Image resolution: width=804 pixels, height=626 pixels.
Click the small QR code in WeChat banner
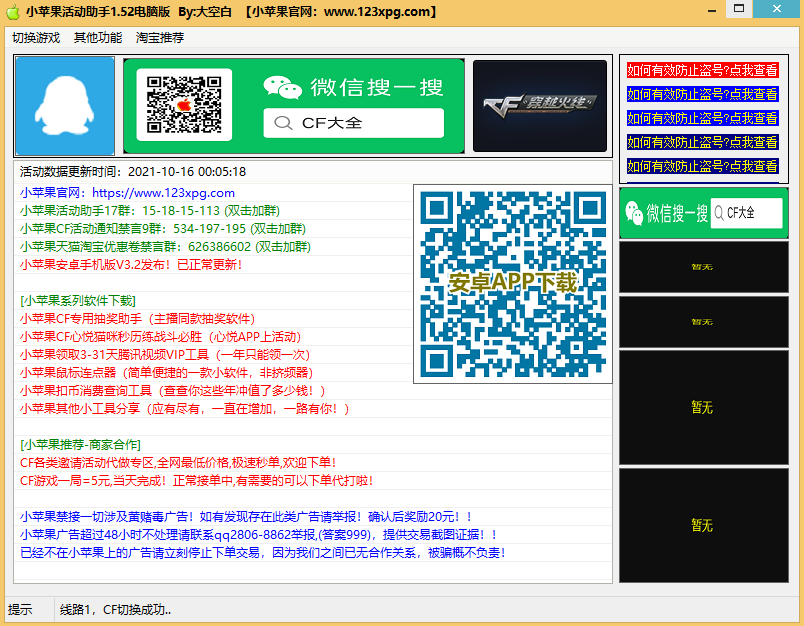pyautogui.click(x=184, y=105)
